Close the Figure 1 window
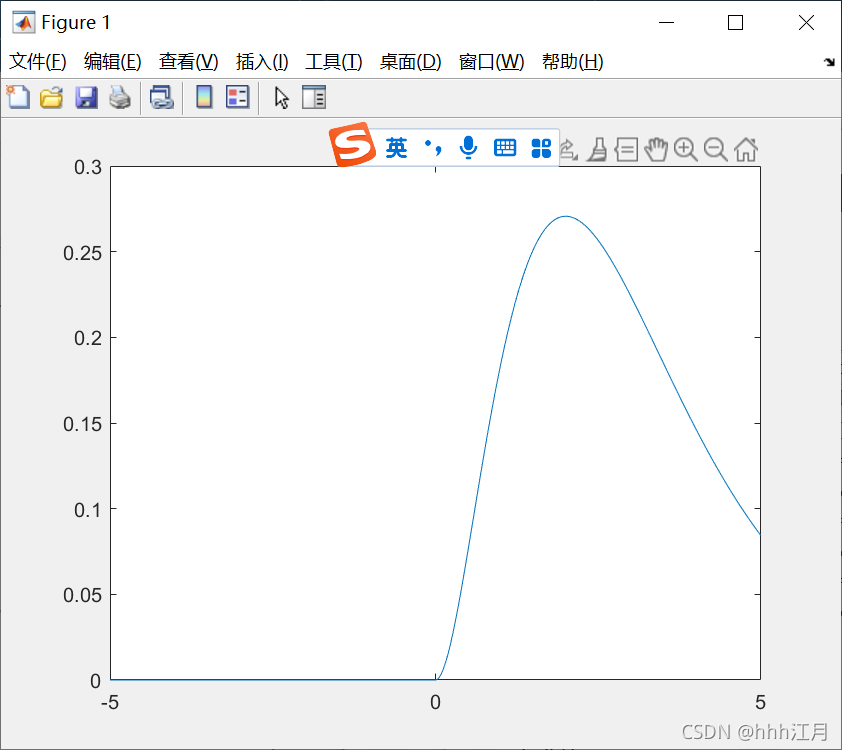842x750 pixels. click(806, 23)
